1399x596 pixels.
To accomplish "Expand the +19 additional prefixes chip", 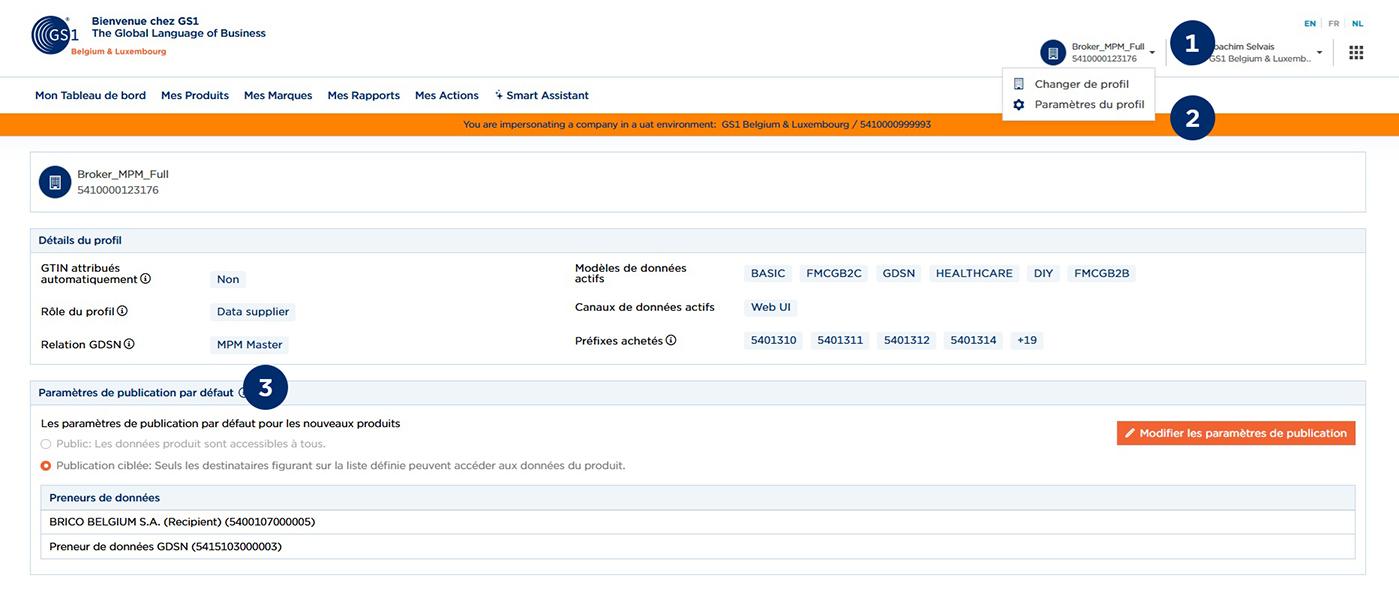I will tap(1027, 340).
